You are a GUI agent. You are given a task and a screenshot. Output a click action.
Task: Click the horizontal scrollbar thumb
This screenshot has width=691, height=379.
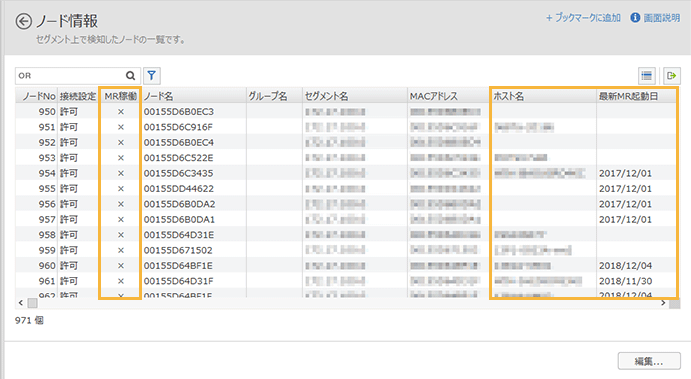click(x=33, y=303)
